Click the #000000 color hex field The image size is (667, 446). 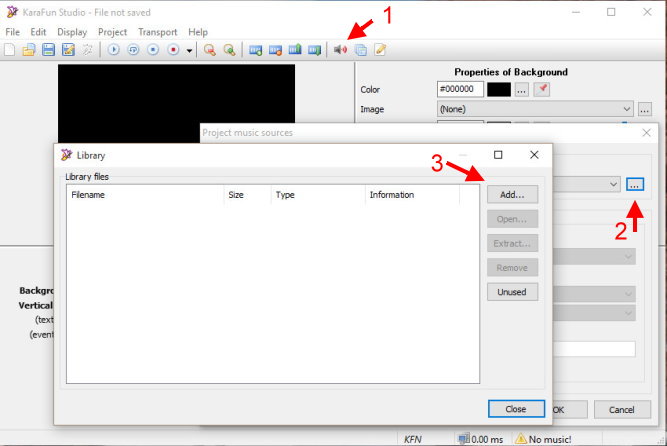459,89
